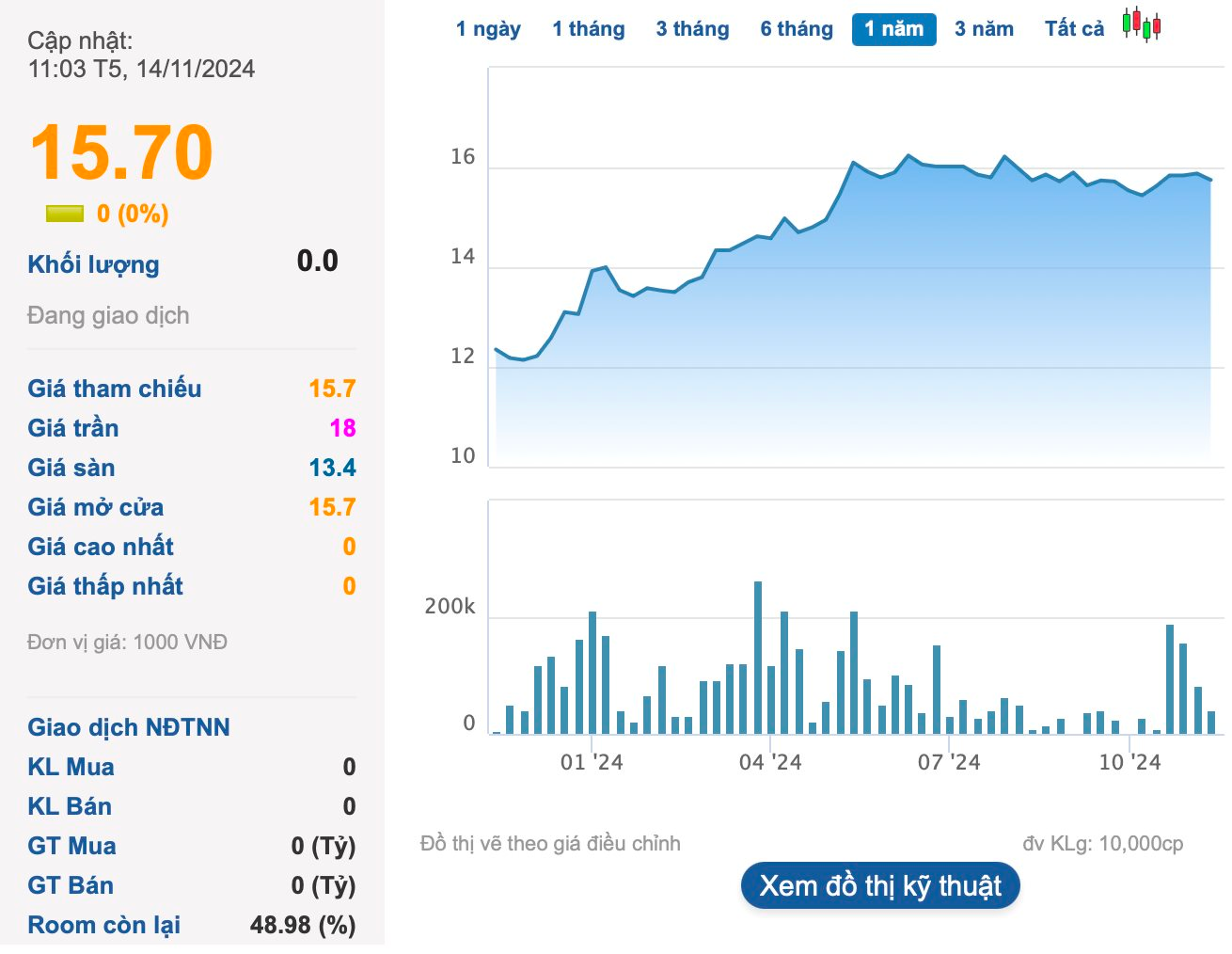Click the yellow unchanged-price indicator icon

pos(65,215)
